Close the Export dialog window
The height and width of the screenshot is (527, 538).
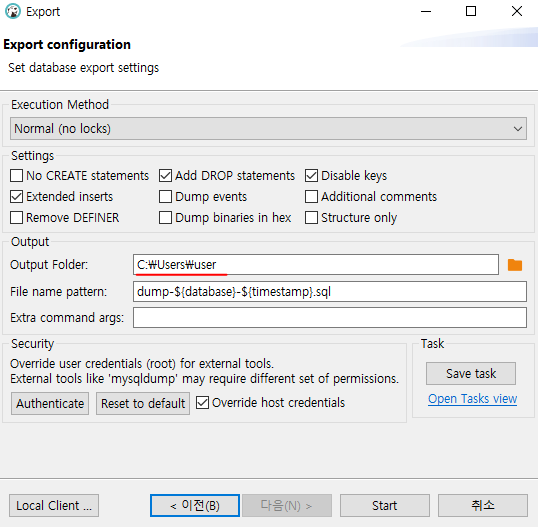[x=517, y=11]
